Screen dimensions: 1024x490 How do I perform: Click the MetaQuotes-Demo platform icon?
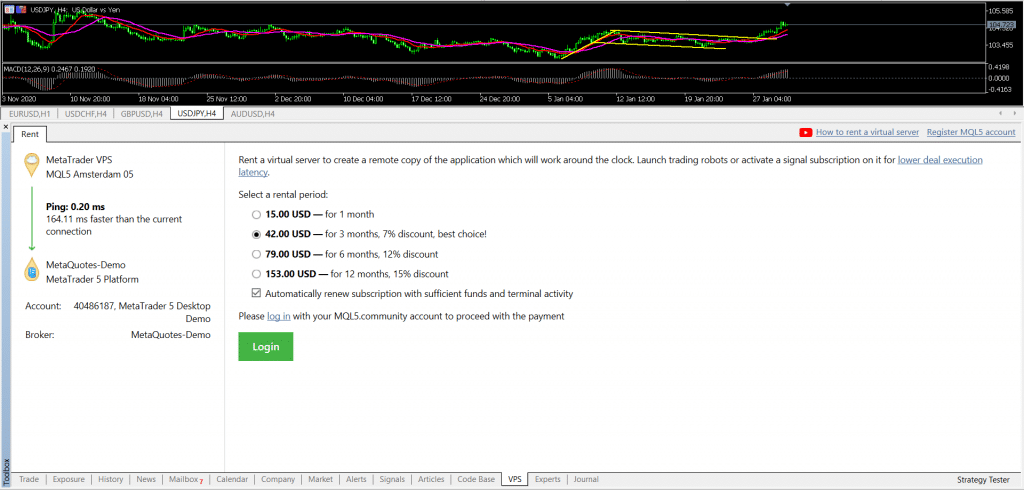[32, 270]
